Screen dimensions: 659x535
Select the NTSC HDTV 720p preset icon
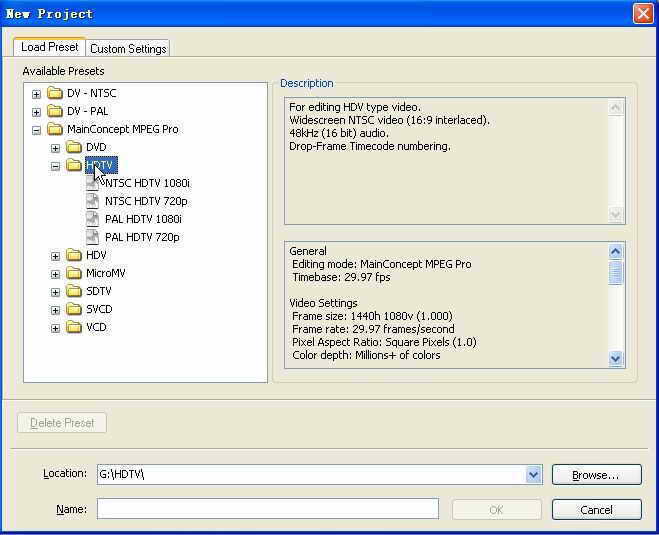93,201
